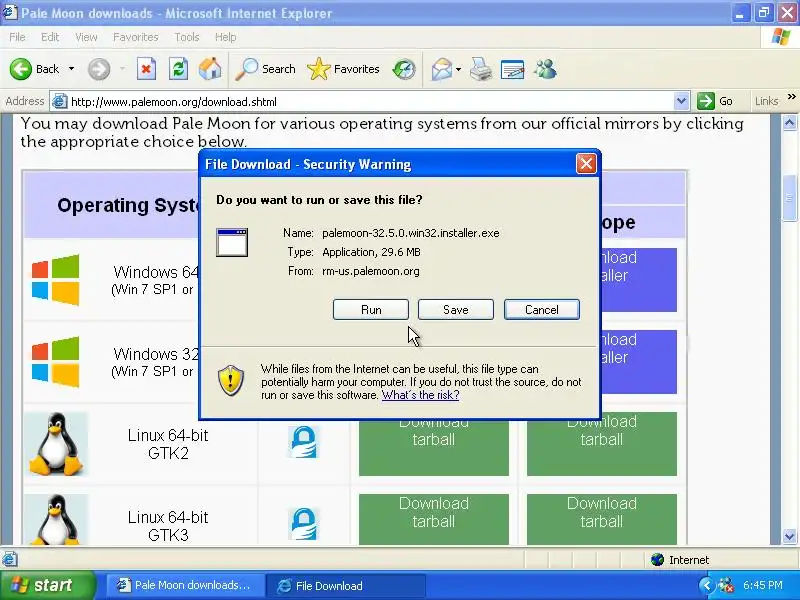Viewport: 800px width, 600px height.
Task: Click the 'rm-us.palemoon.org' source text
Action: coord(371,271)
